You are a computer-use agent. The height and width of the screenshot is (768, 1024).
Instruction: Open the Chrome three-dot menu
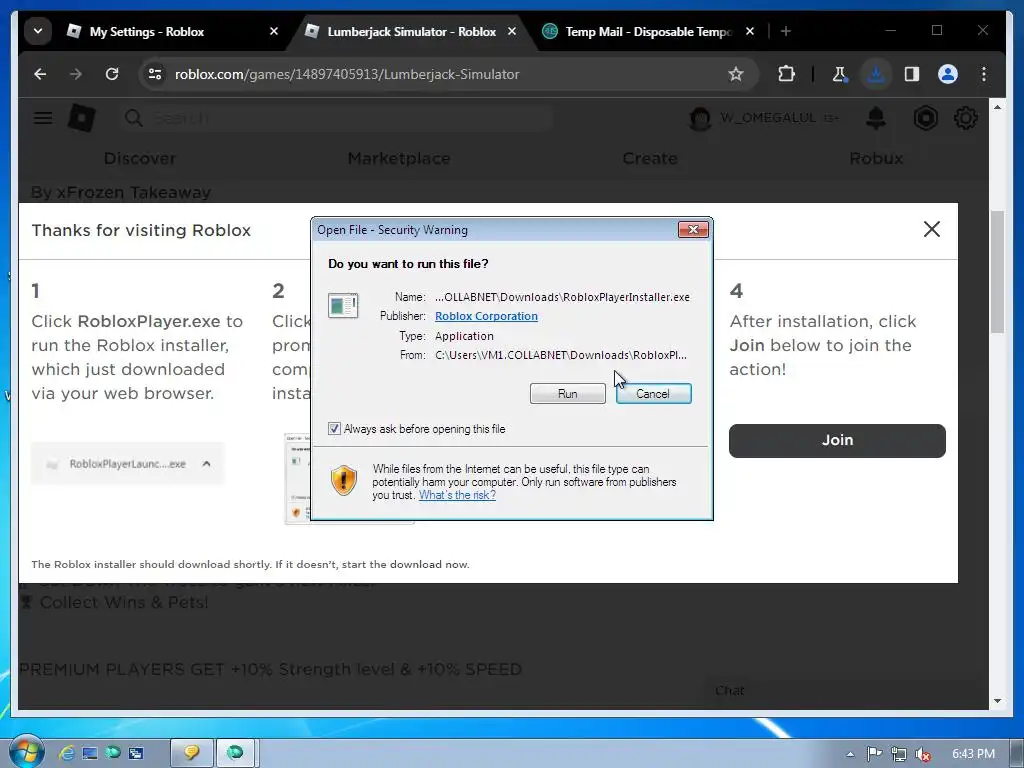point(984,74)
